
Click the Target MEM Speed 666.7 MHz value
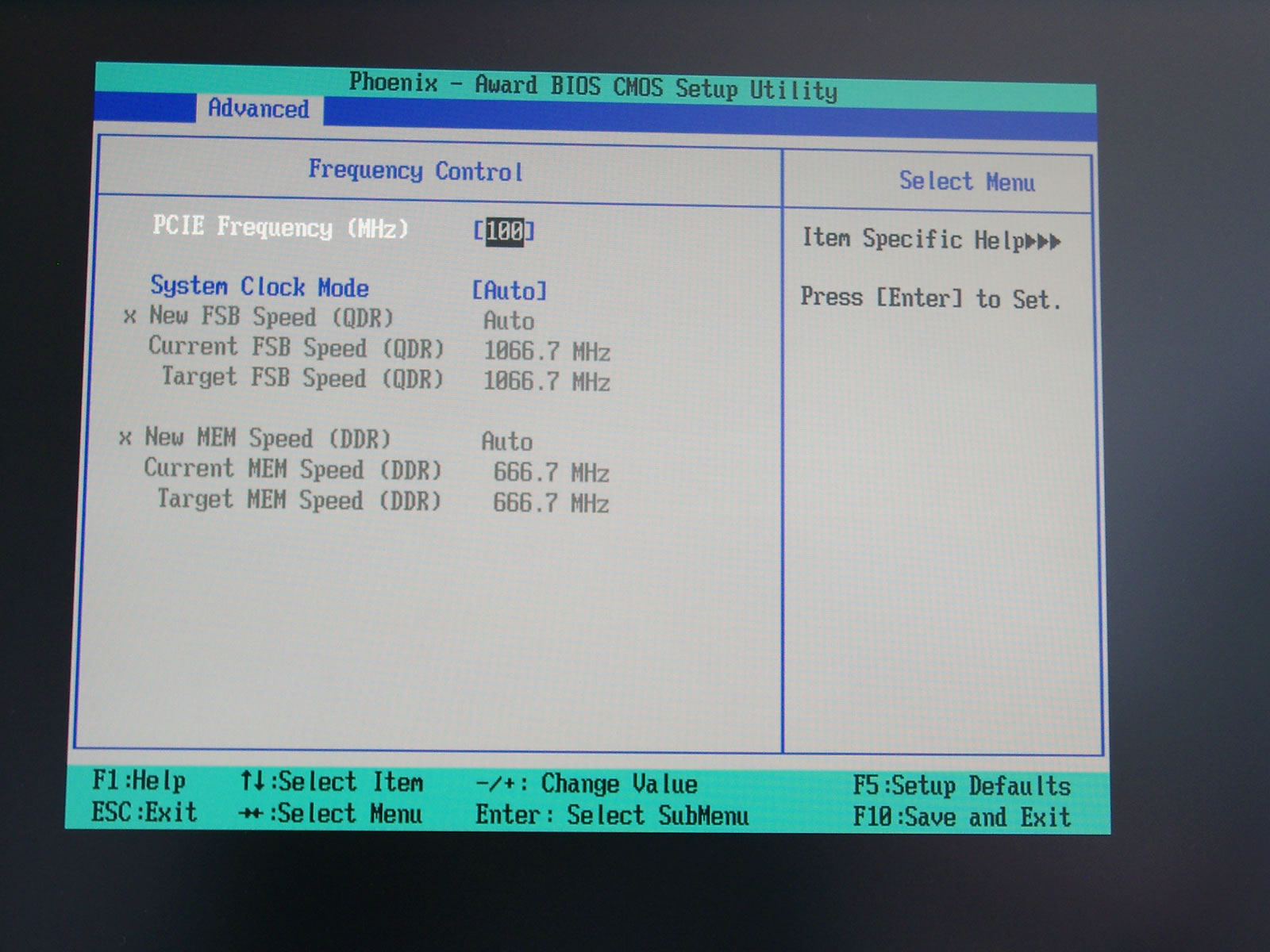551,503
